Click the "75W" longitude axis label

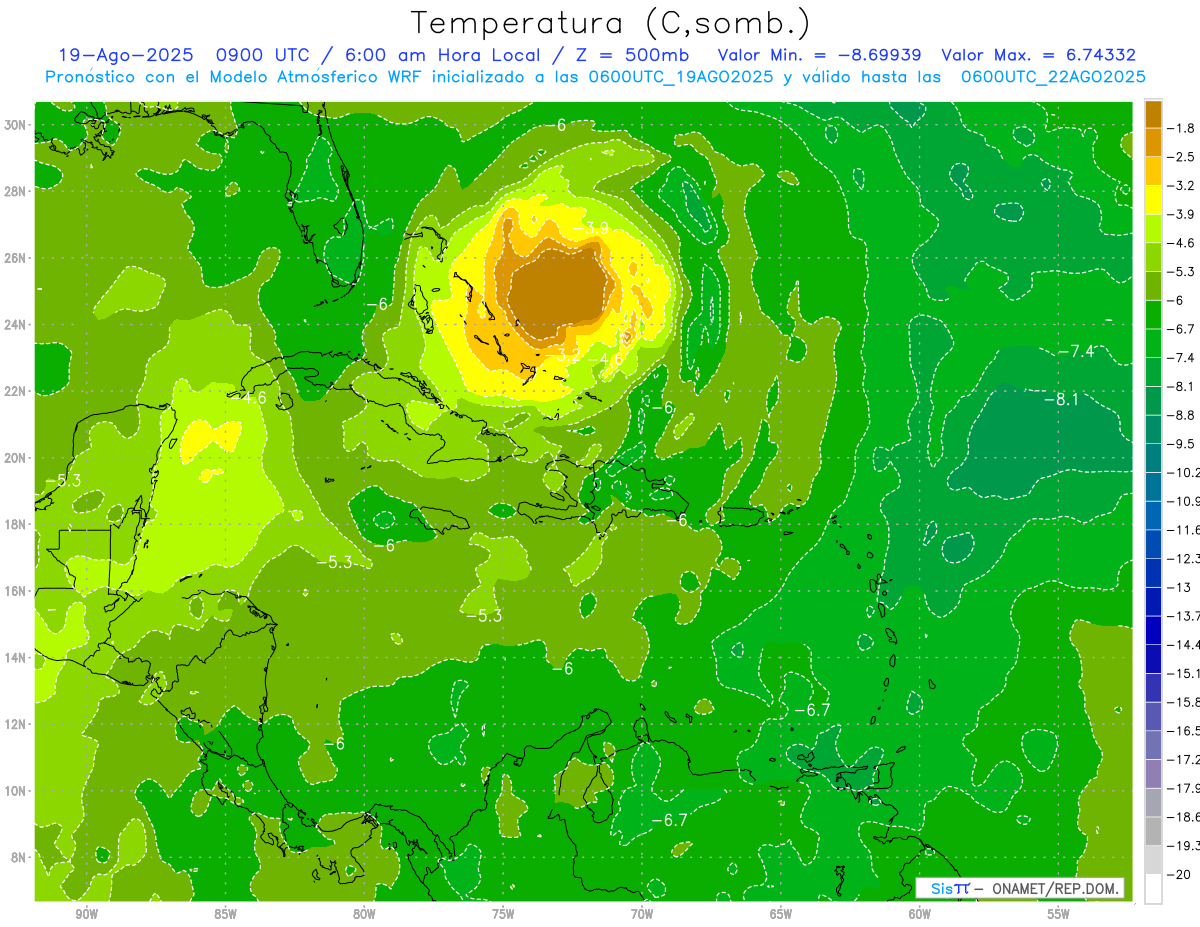[x=503, y=914]
